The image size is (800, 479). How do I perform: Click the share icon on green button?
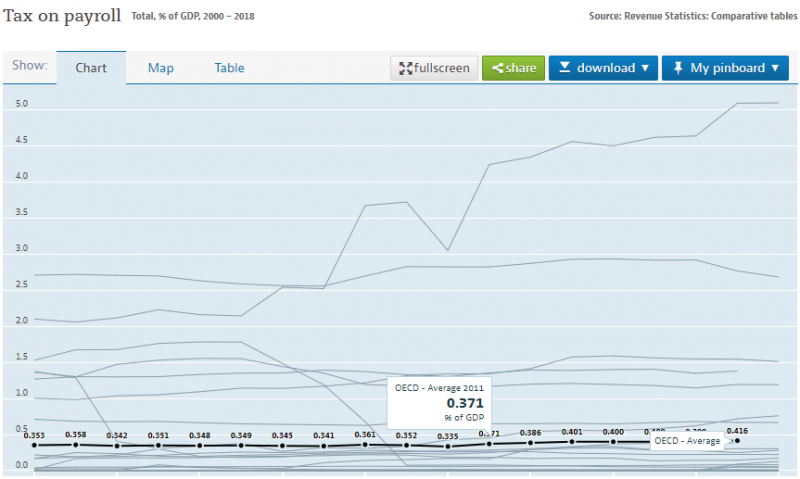coord(498,68)
